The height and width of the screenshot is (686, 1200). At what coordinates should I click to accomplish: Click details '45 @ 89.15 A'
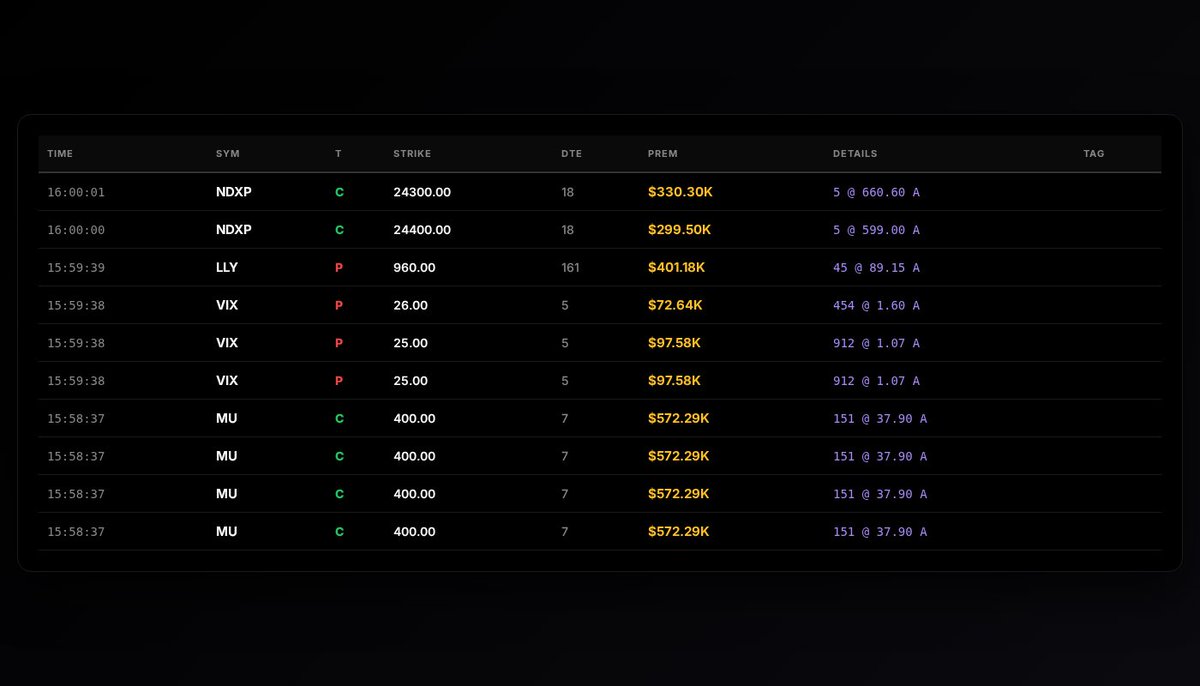click(876, 268)
